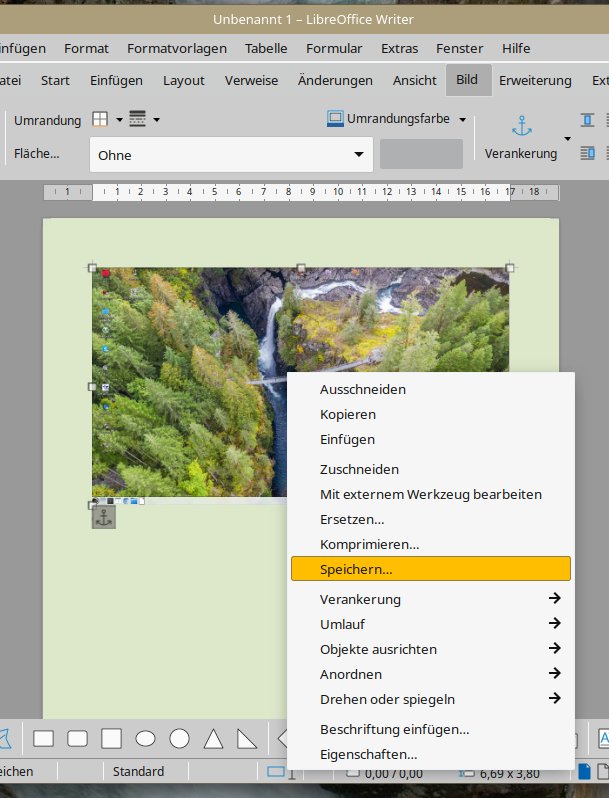Click the anchor marker below the image
The image size is (609, 798).
tap(104, 517)
